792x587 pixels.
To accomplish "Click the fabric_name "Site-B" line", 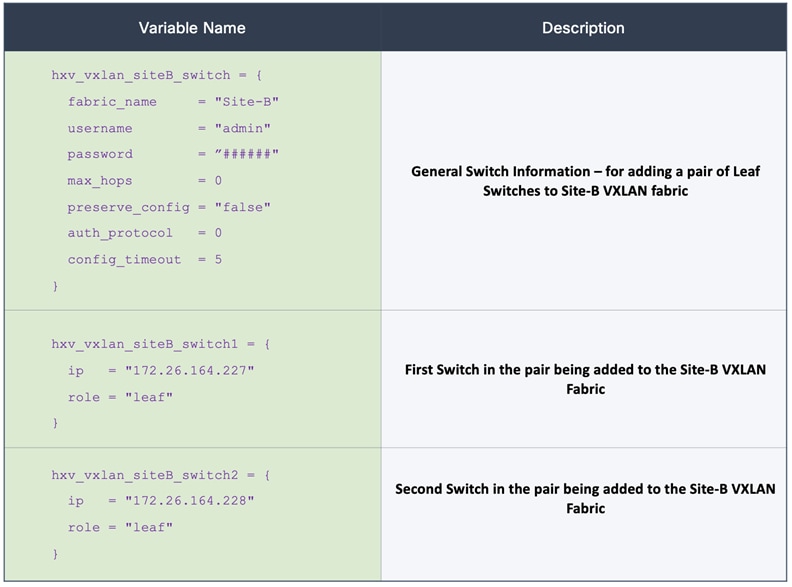I will 173,102.
